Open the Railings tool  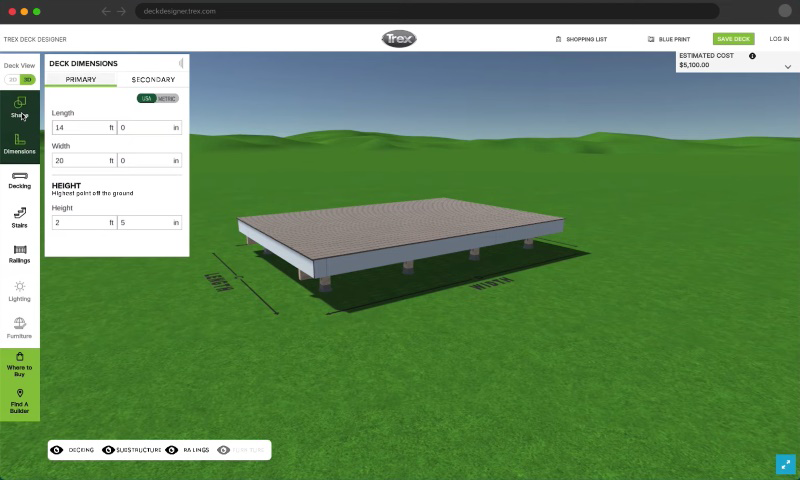coord(19,254)
